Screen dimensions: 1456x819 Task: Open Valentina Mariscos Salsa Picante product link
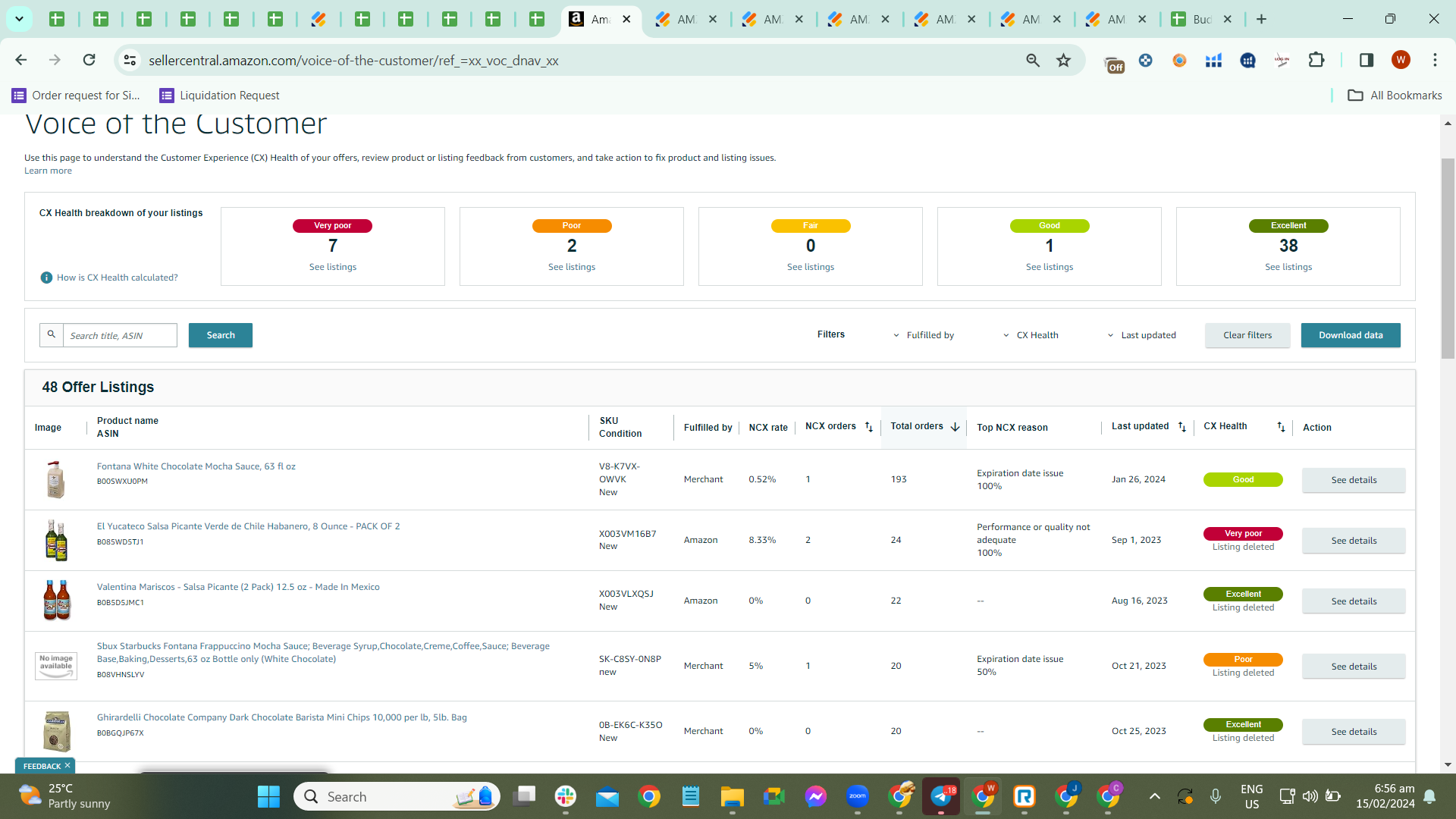(x=238, y=587)
